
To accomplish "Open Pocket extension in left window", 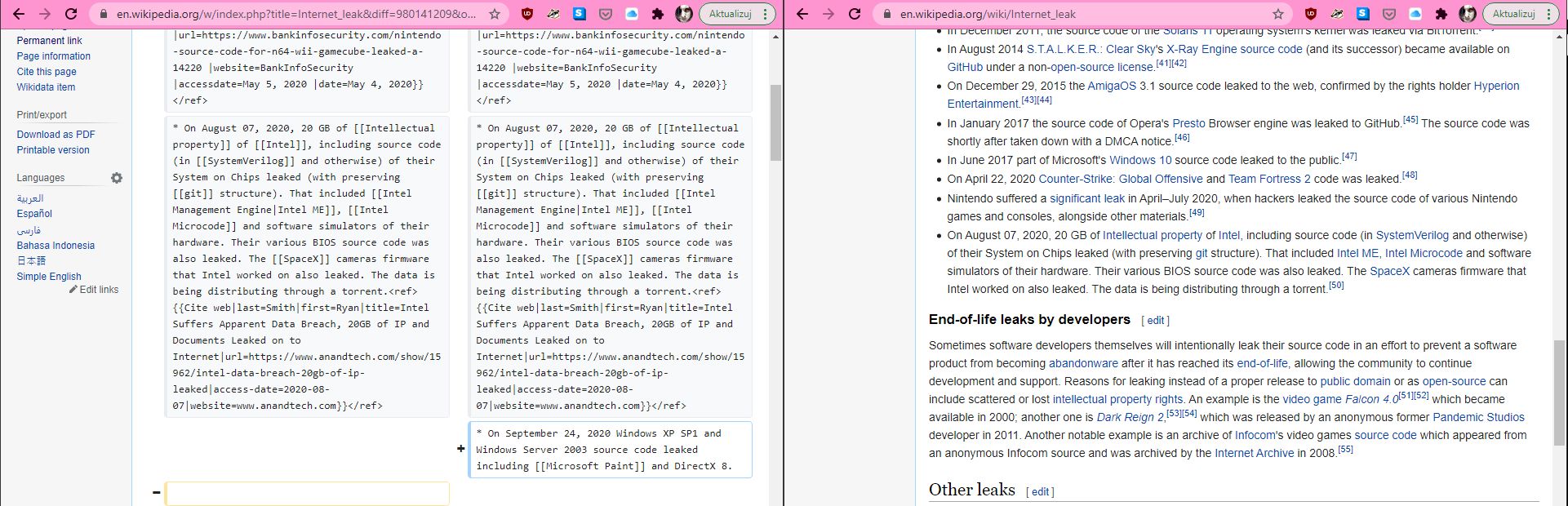I will (x=606, y=14).
